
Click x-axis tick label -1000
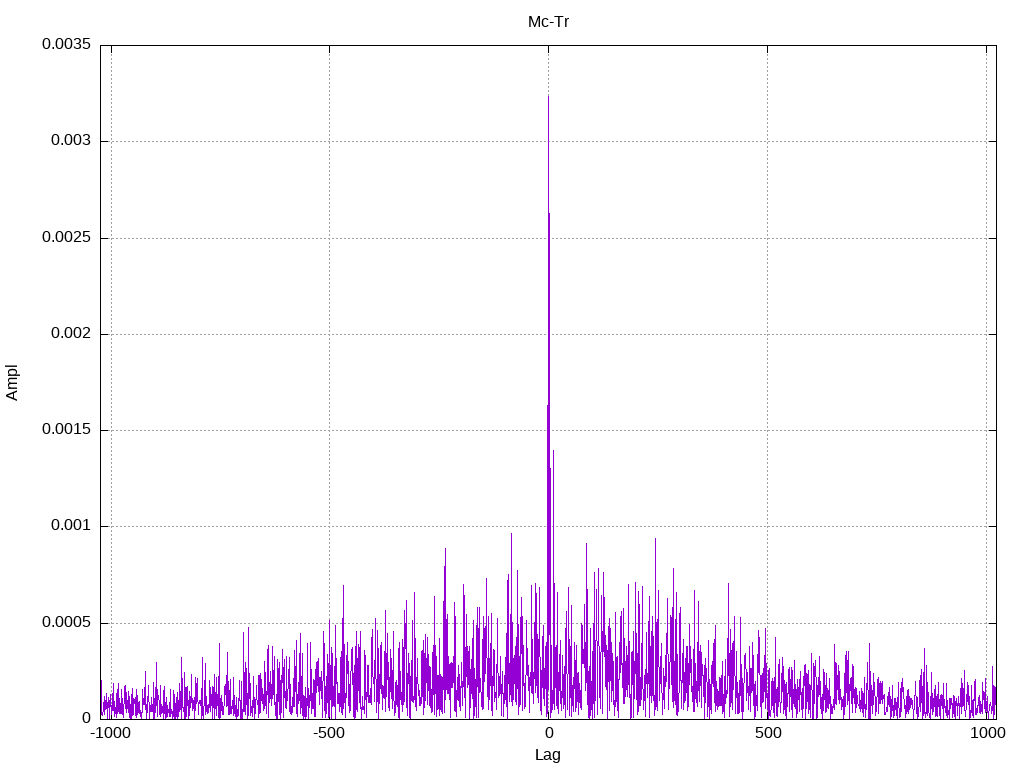click(111, 733)
